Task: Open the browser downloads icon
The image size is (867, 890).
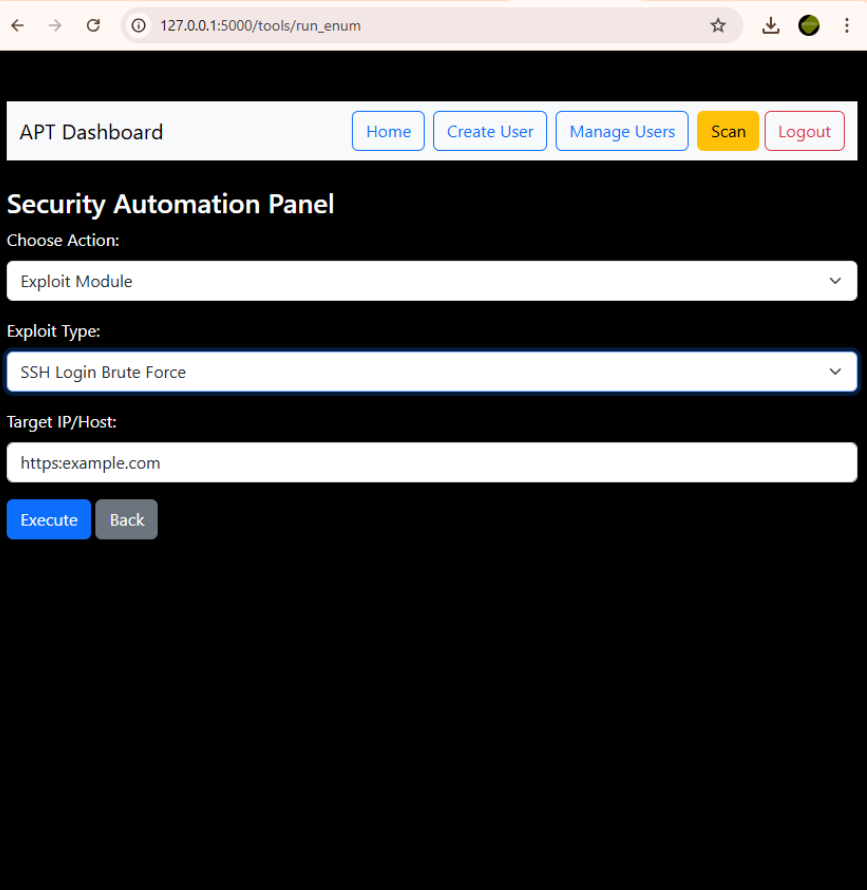Action: [x=770, y=26]
